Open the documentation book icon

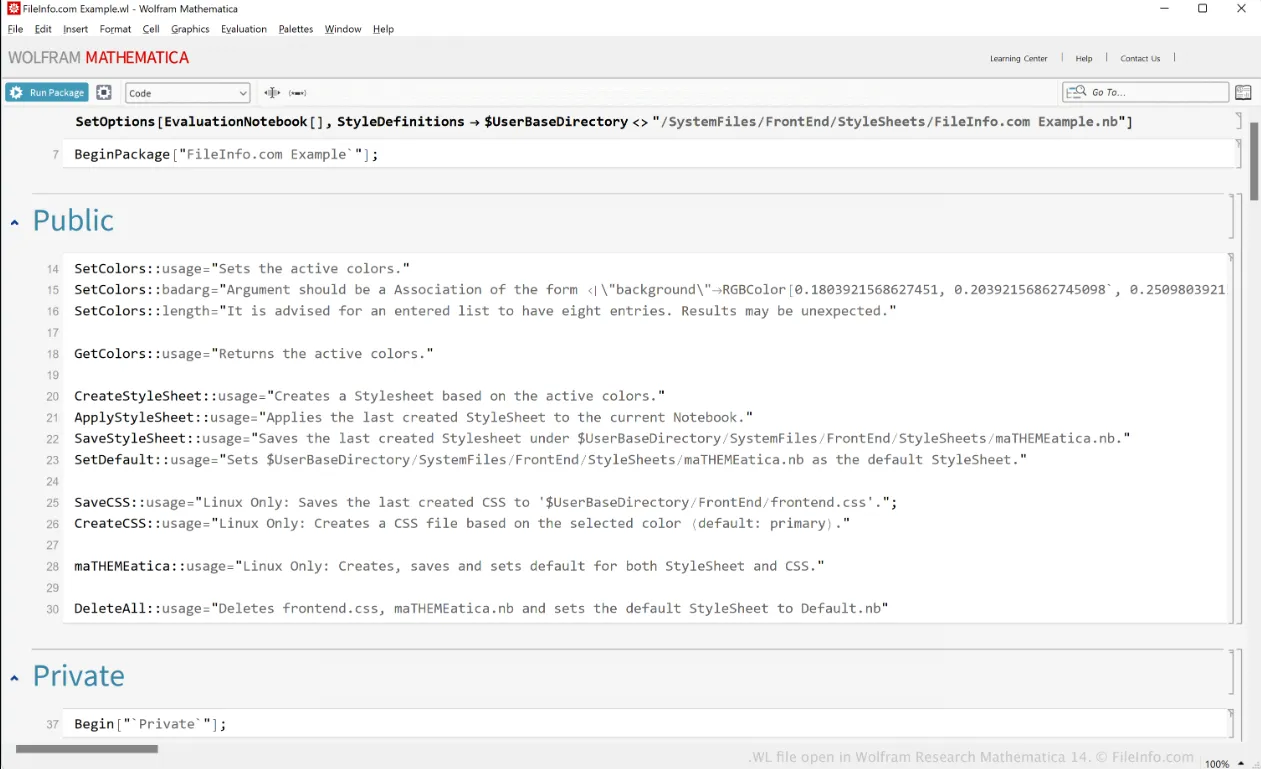(1243, 93)
